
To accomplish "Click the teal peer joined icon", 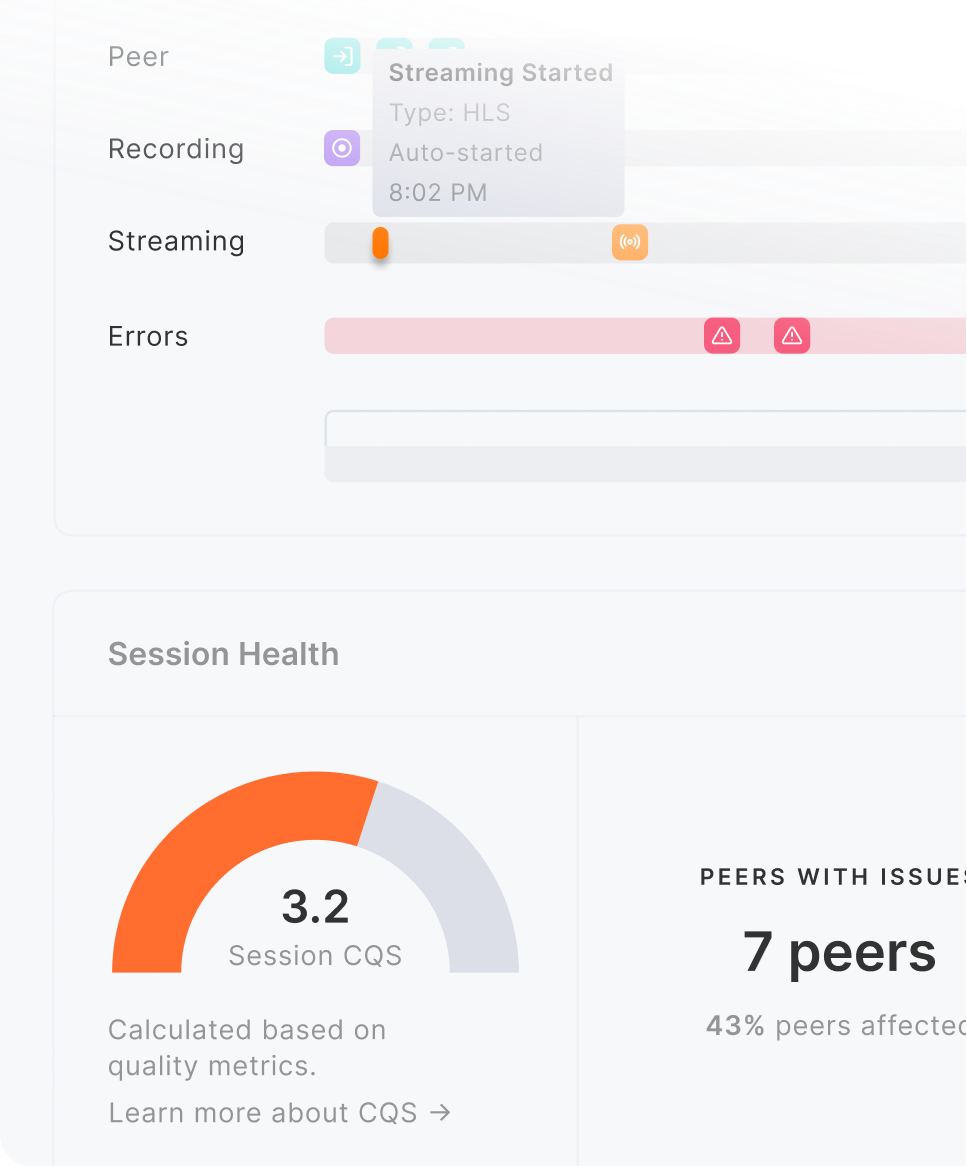I will [342, 56].
